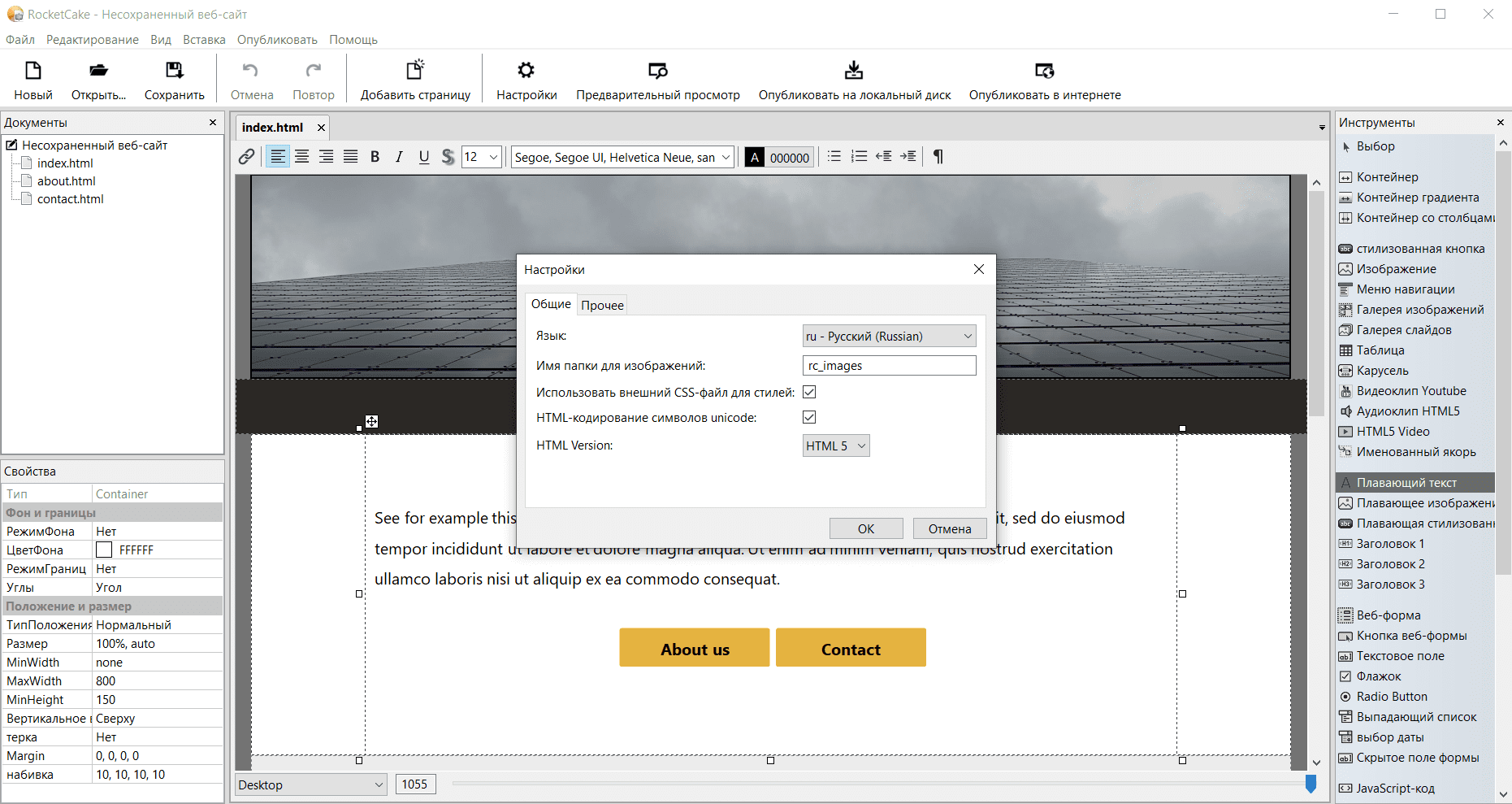
Task: Save the project with Сохранить icon
Action: tap(174, 71)
